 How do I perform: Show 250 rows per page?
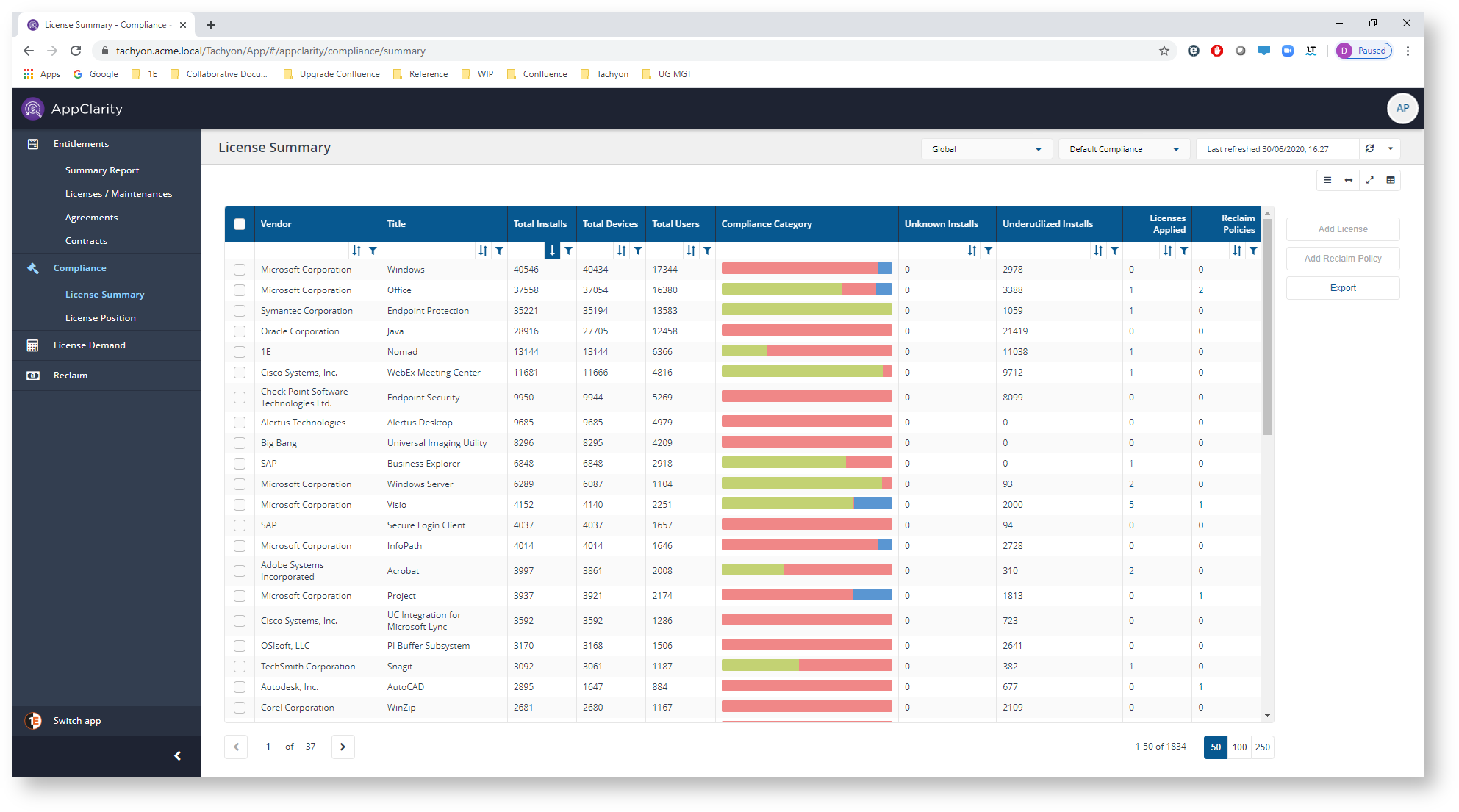pyautogui.click(x=1263, y=747)
